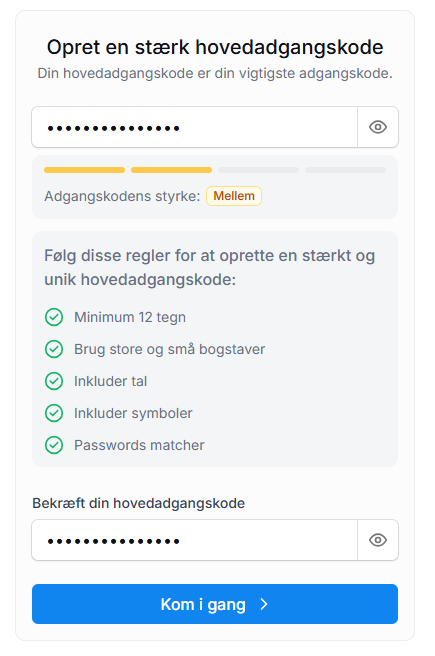Screen dimensions: 435x656
Task: Click the first yellow strength bar segment
Action: pyautogui.click(x=84, y=170)
